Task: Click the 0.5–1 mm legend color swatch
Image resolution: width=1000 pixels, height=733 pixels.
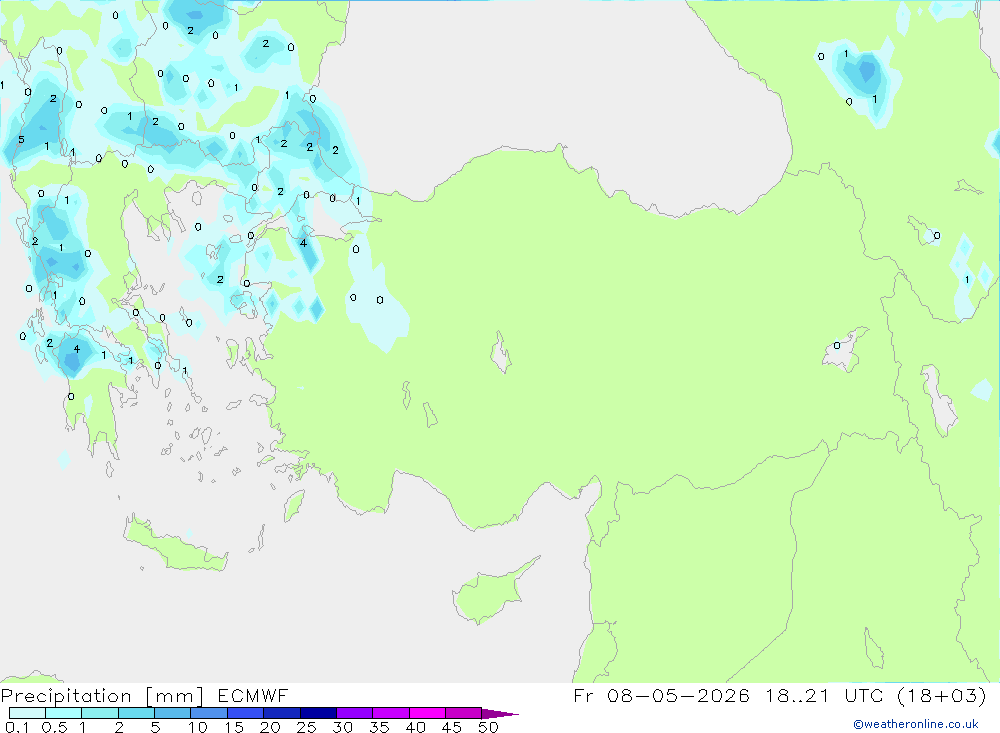Action: click(64, 713)
